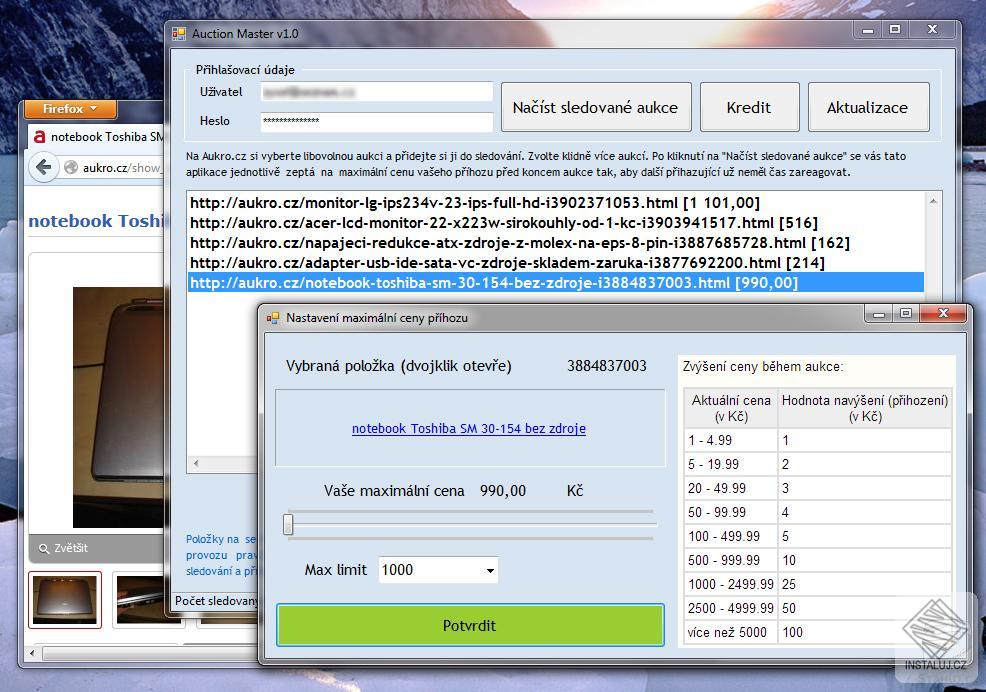The width and height of the screenshot is (986, 692).
Task: Click the Počet sledovaných status bar text
Action: [216, 601]
